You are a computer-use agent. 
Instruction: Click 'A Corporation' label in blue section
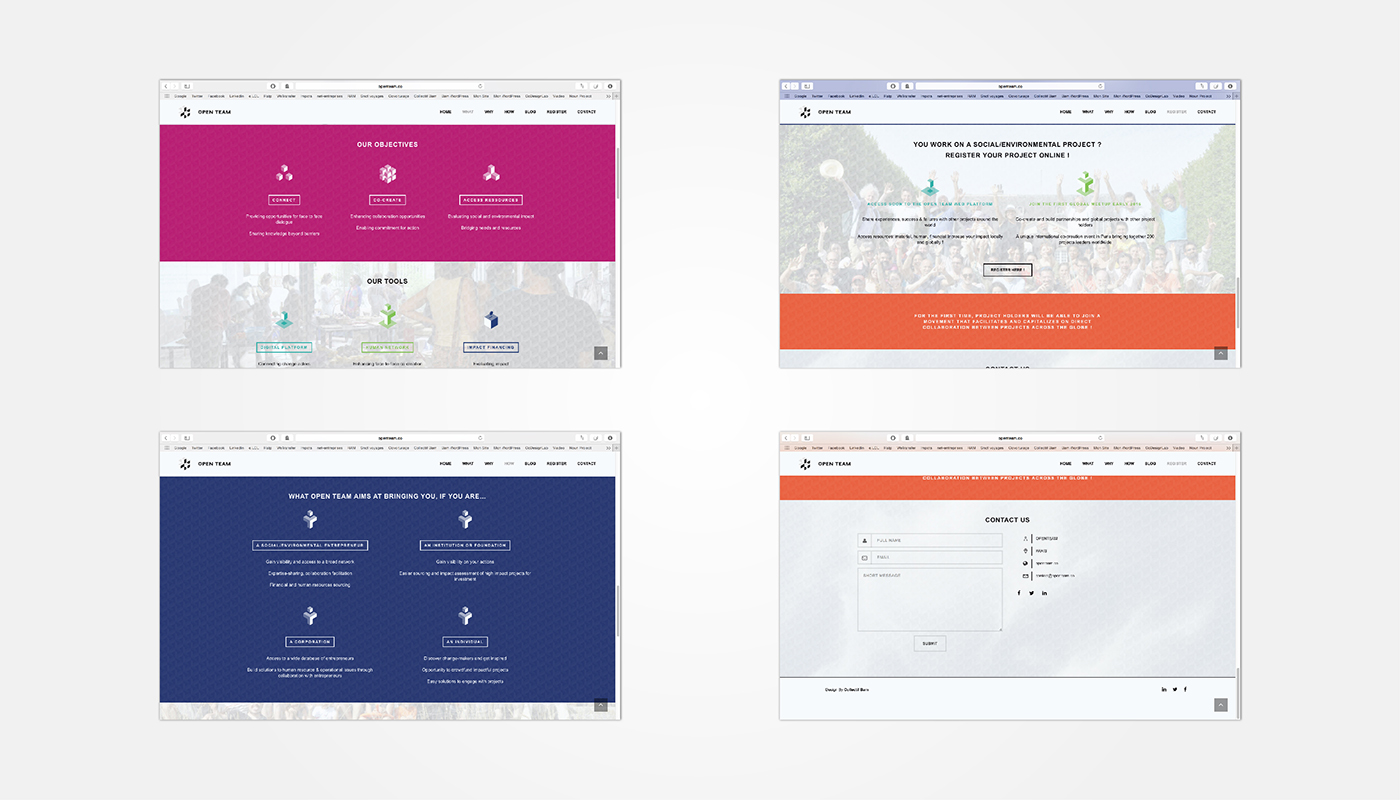(x=310, y=642)
